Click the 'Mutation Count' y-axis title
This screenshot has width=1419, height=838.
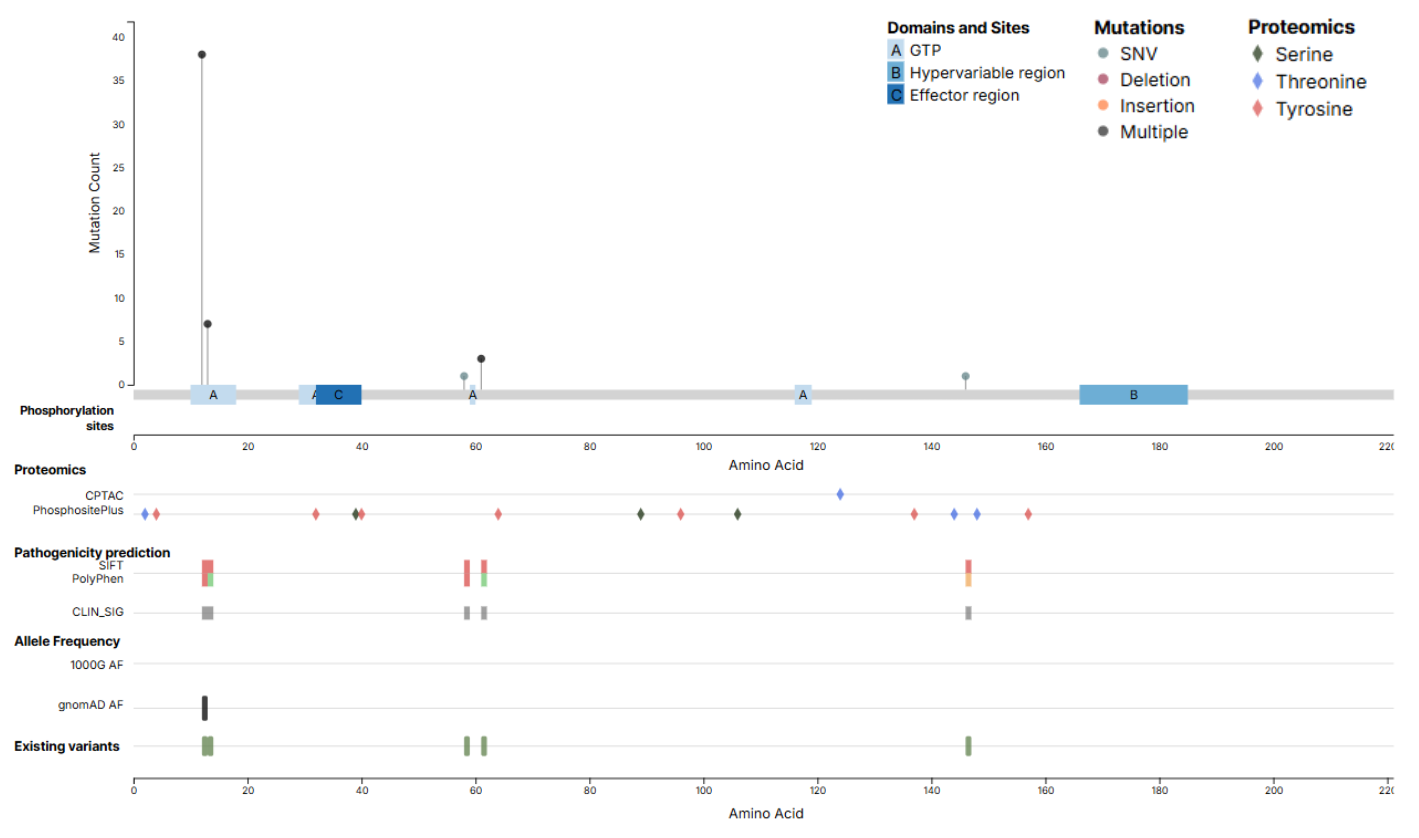tap(95, 203)
